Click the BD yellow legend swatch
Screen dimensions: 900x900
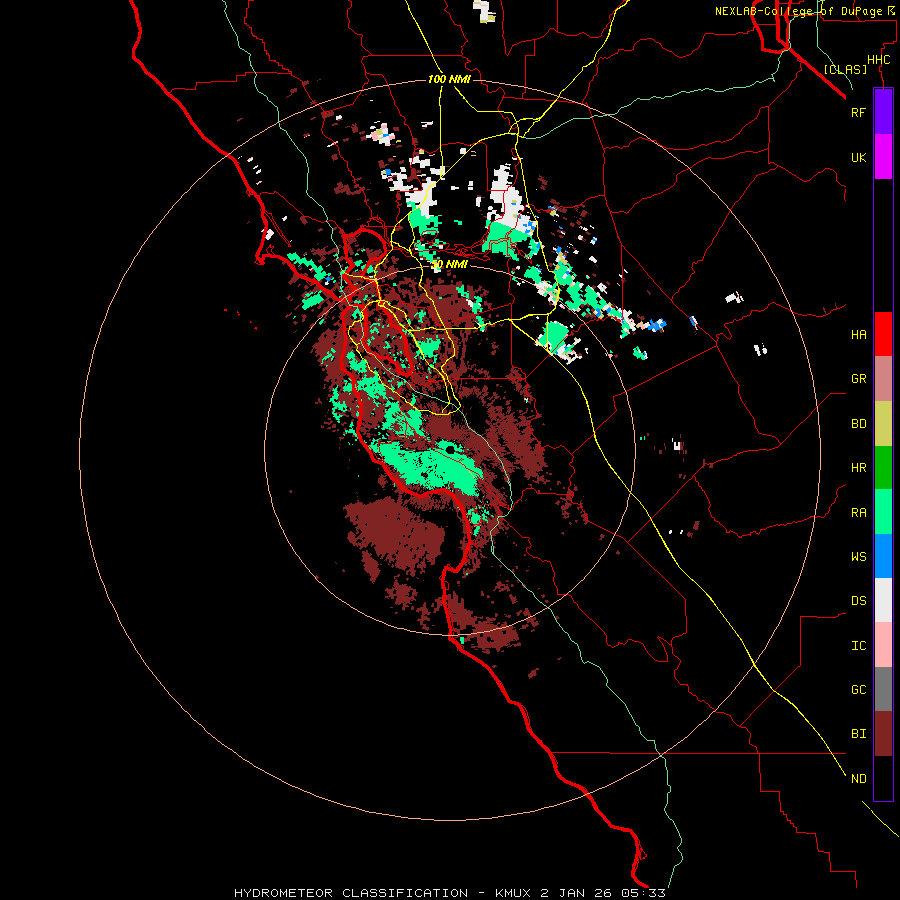[883, 424]
